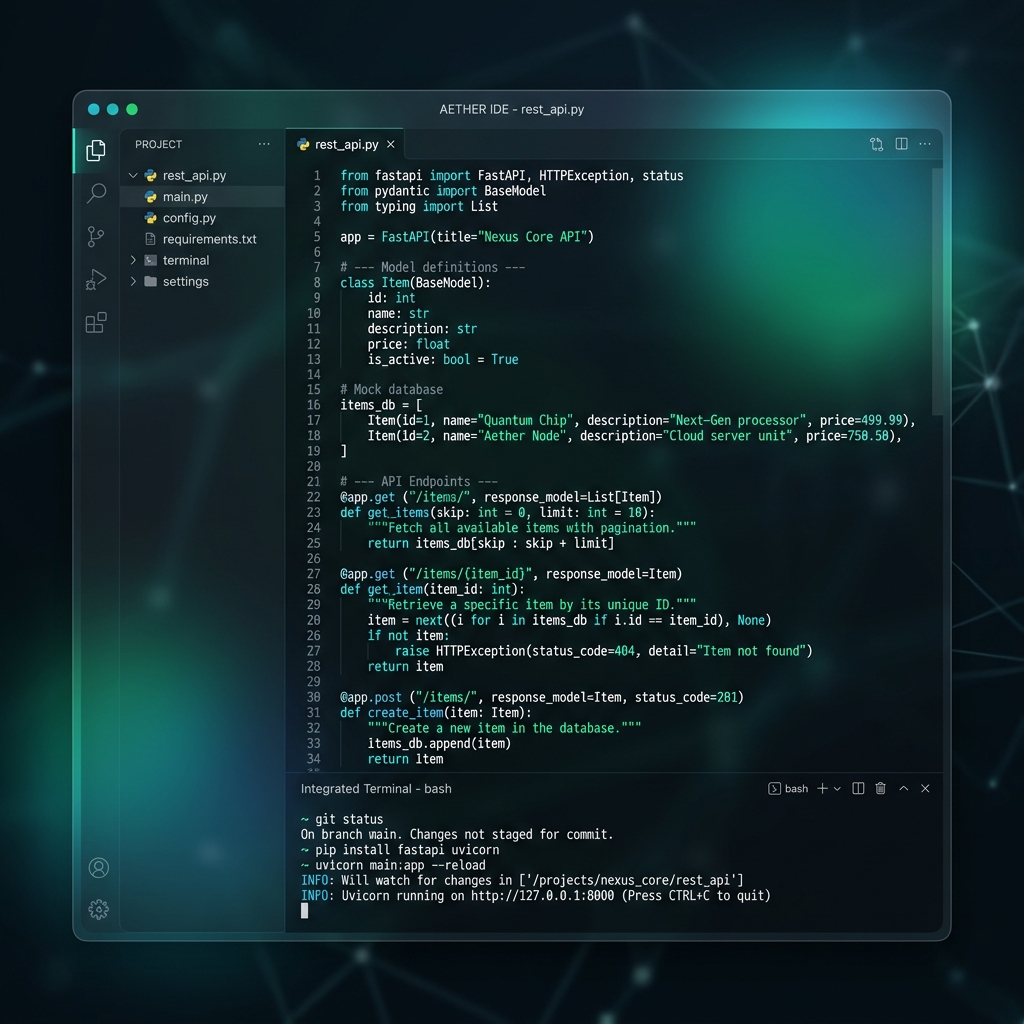Screen dimensions: 1024x1024
Task: Click the 'Quantum Chip' string
Action: 525,420
